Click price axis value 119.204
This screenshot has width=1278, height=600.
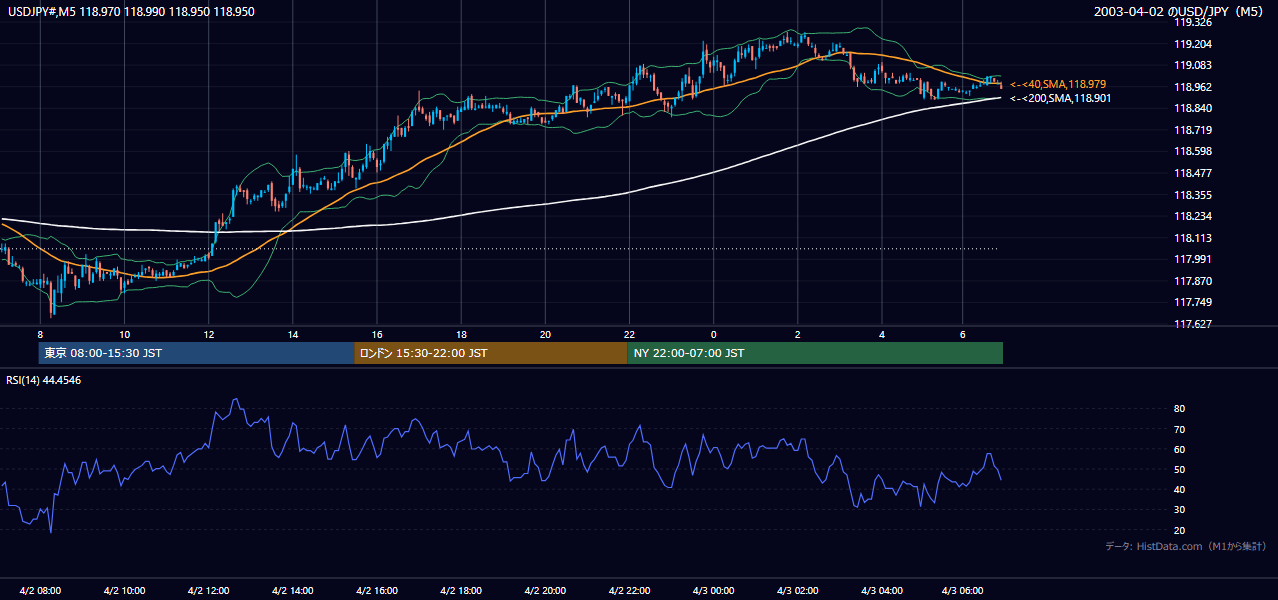(x=1193, y=44)
